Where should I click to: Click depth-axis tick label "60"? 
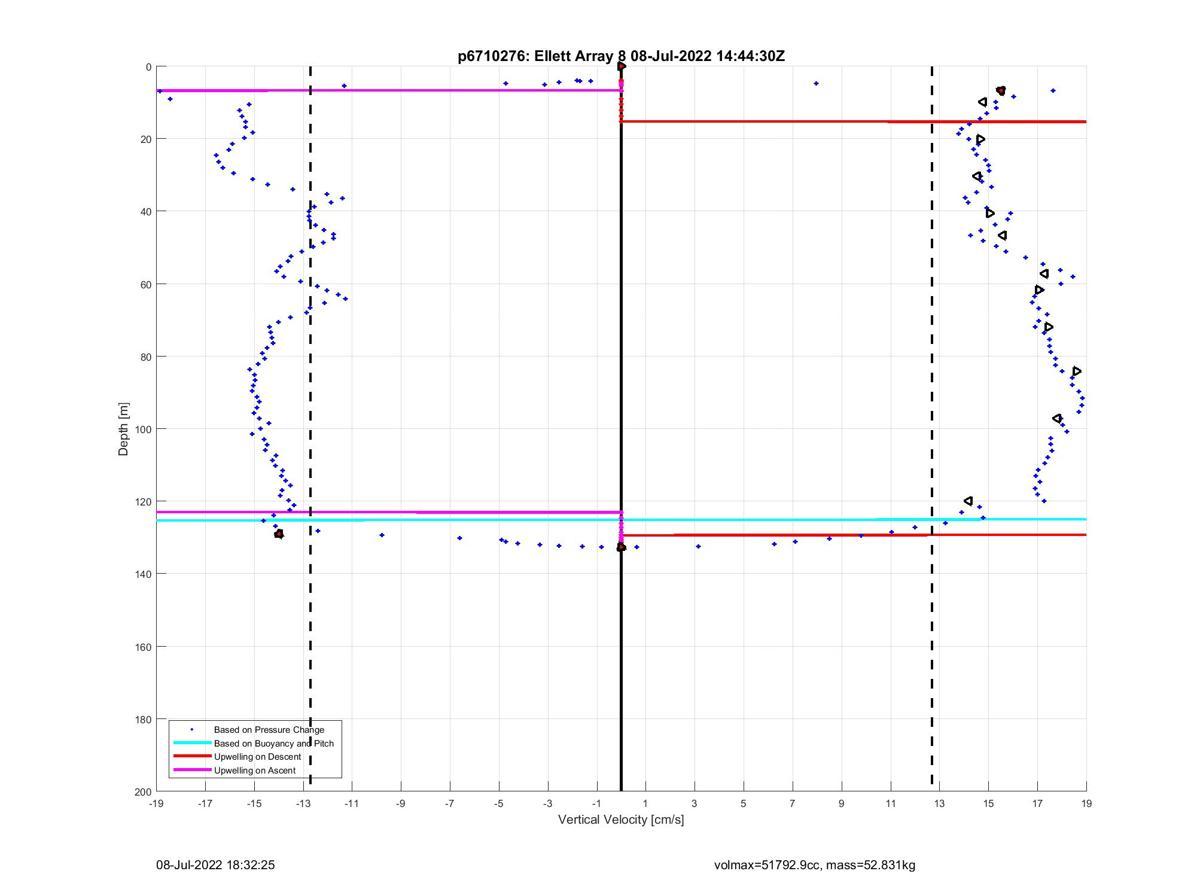coord(146,284)
